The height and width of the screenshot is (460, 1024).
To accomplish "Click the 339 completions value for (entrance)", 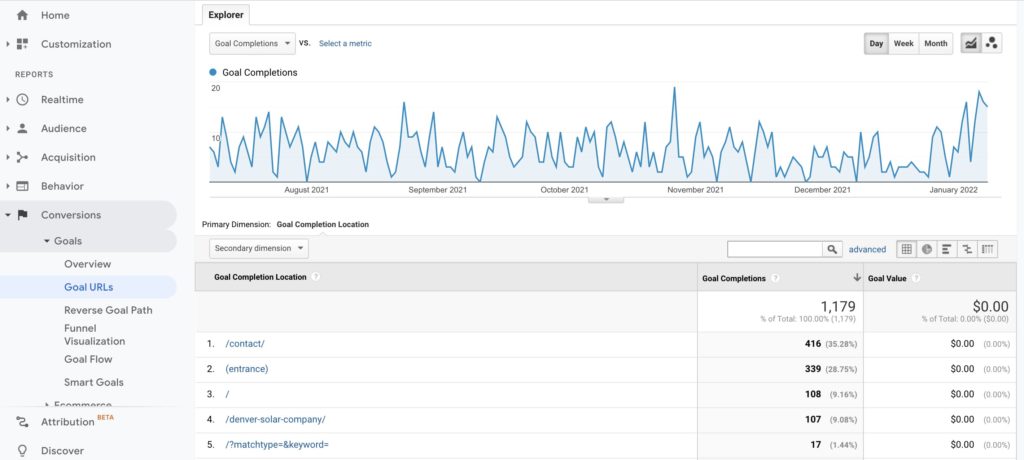I will click(x=813, y=369).
